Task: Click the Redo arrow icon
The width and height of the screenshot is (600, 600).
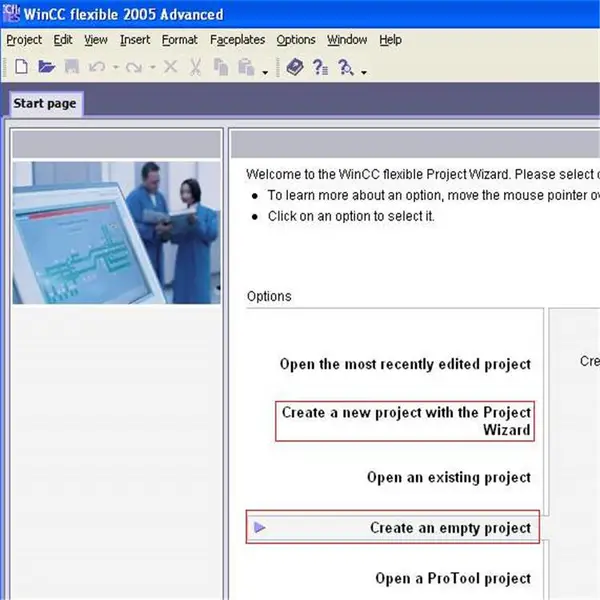Action: tap(134, 67)
